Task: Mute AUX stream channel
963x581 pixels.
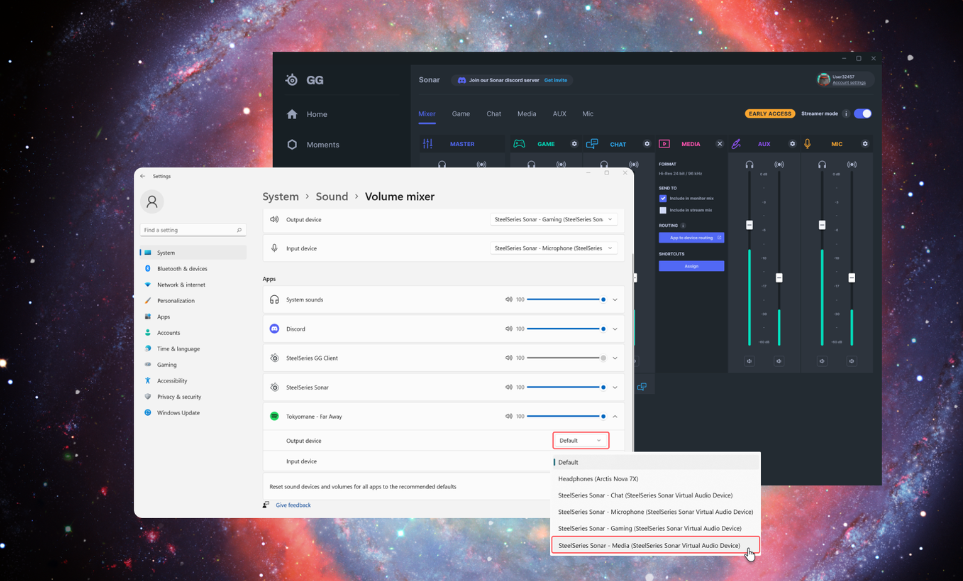Action: point(779,361)
